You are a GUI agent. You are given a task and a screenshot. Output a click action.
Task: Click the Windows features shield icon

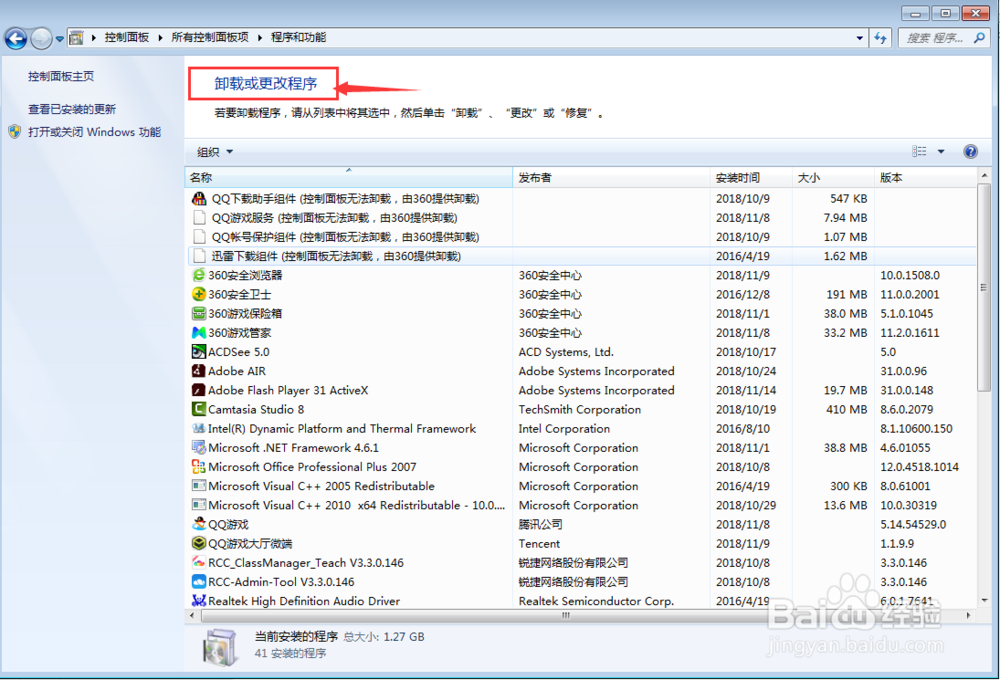[x=15, y=132]
